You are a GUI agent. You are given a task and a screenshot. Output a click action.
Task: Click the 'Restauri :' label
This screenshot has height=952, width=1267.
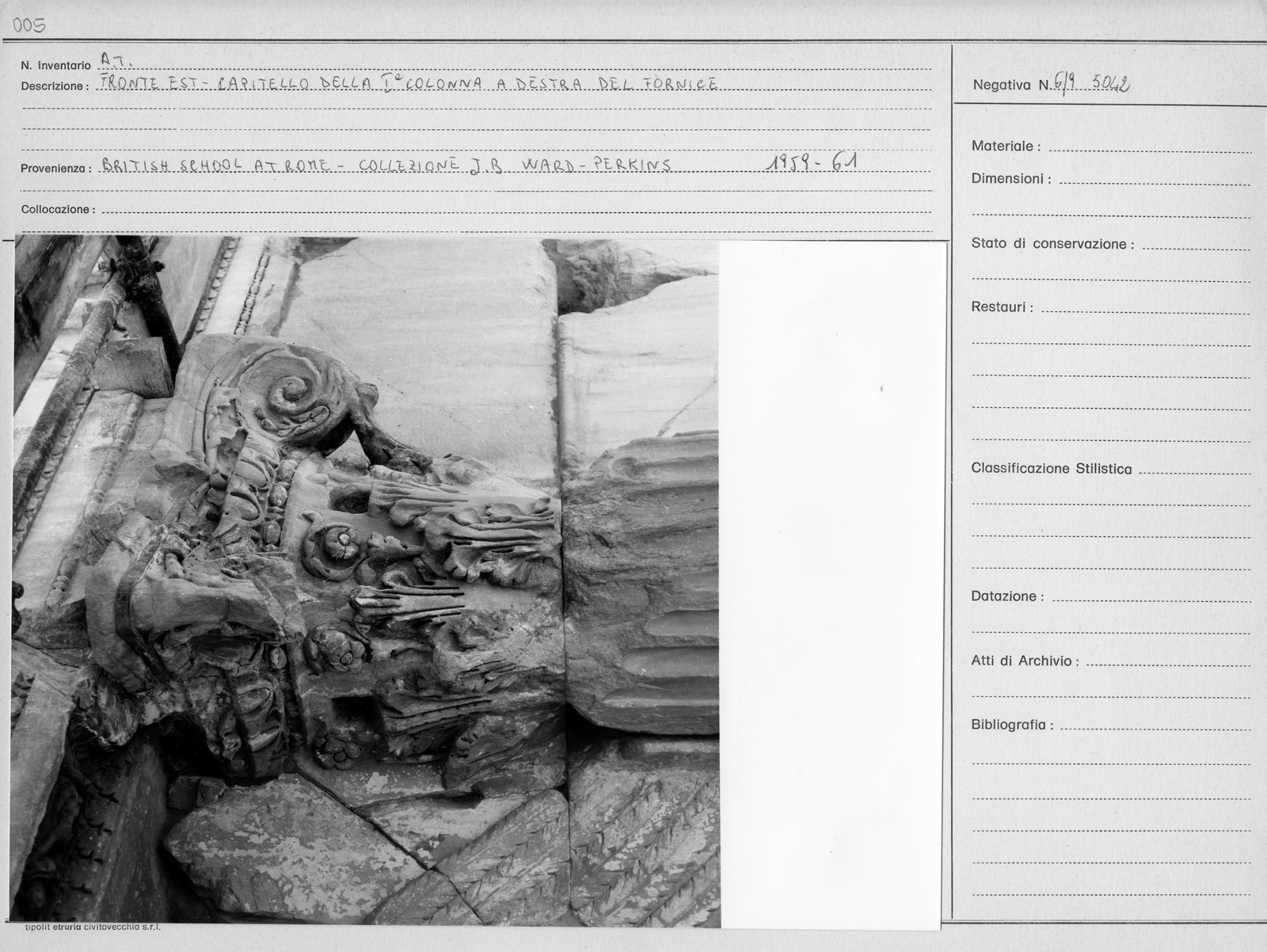(x=1002, y=307)
